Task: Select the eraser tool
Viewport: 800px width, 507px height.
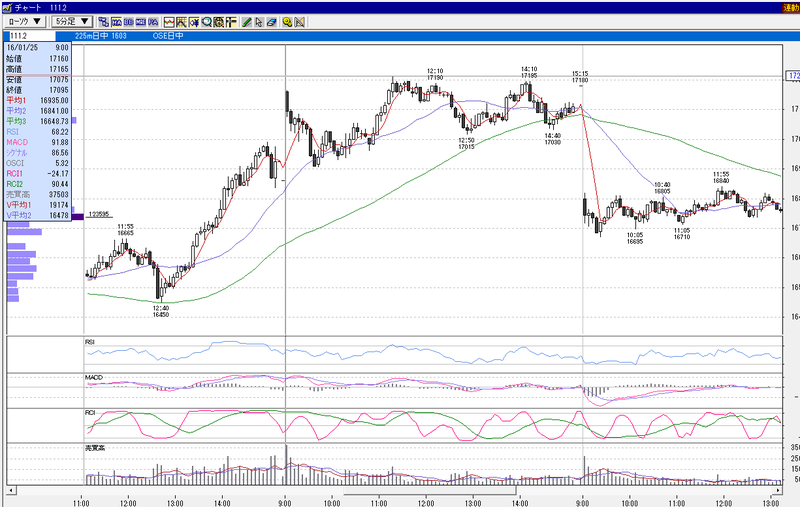Action: click(x=271, y=22)
